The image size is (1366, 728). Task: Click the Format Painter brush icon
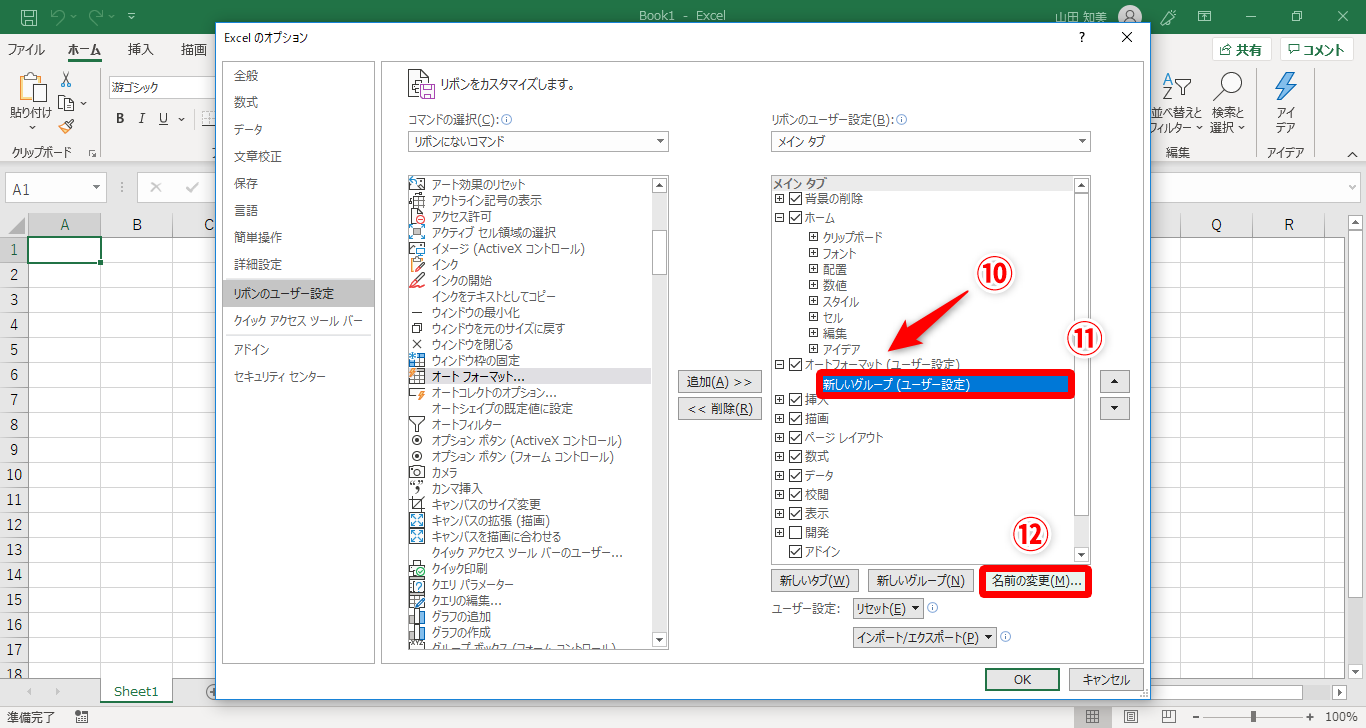click(66, 126)
